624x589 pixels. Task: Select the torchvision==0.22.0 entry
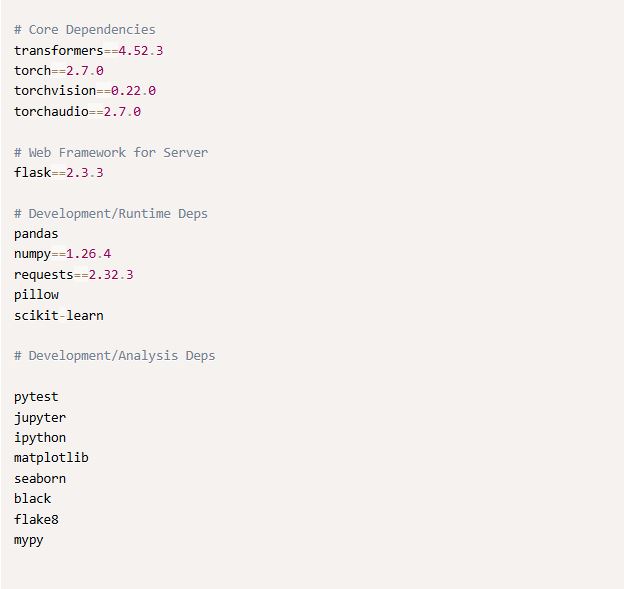click(x=84, y=91)
